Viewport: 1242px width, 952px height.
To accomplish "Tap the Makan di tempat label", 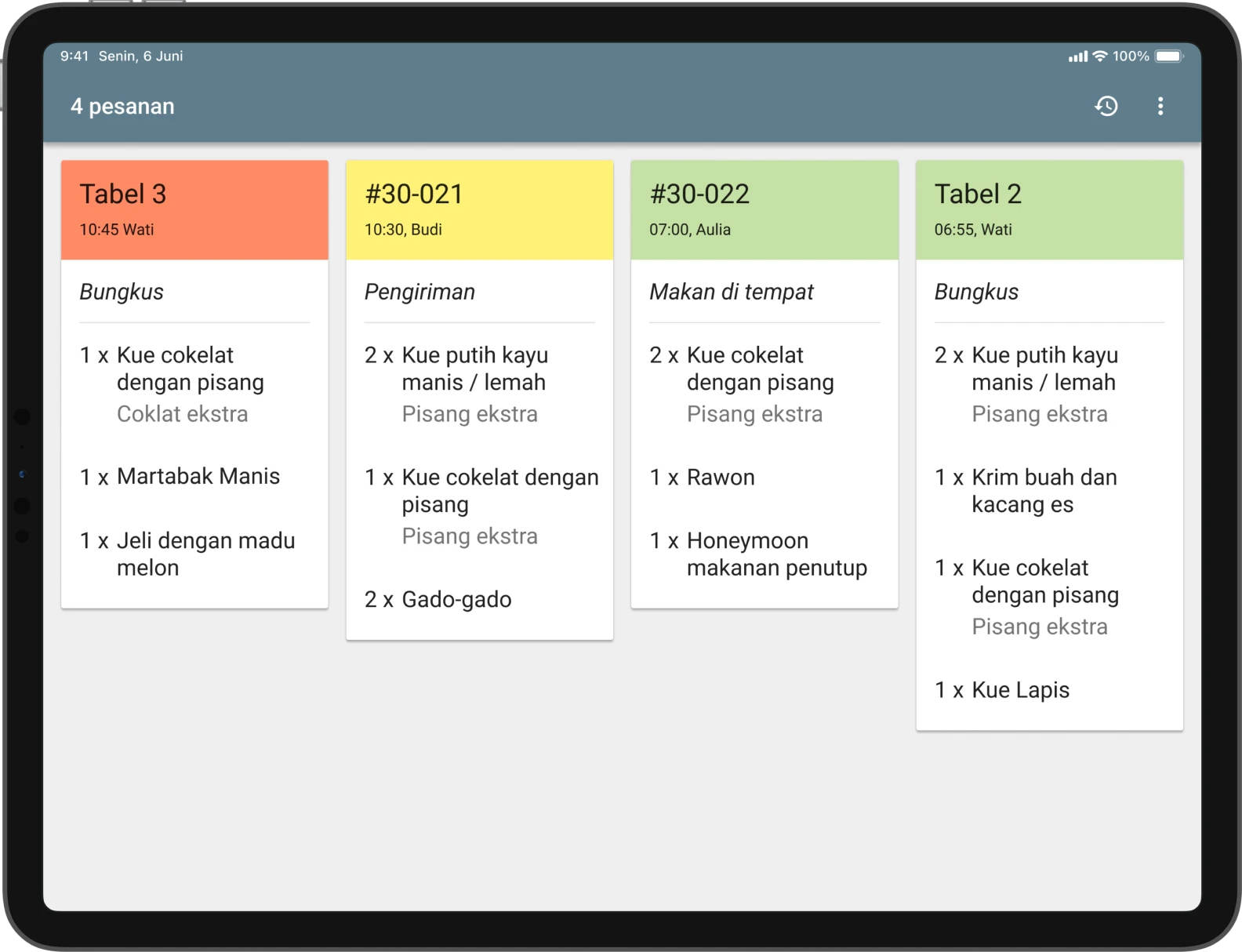I will (732, 292).
